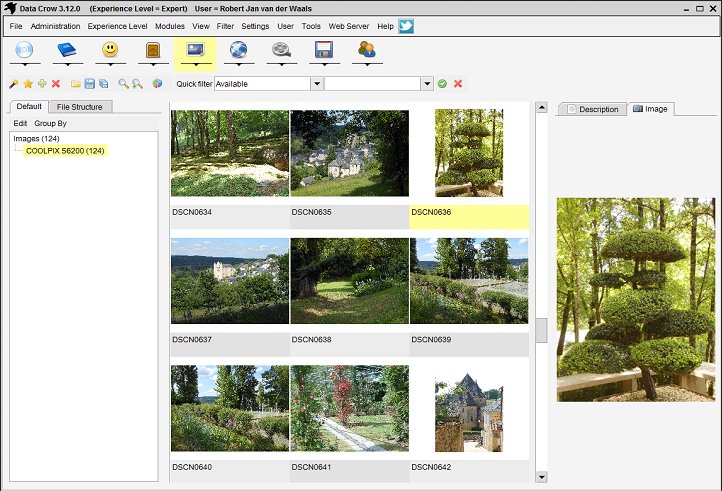The height and width of the screenshot is (491, 722).
Task: Clear quick filter with red X icon
Action: pos(458,84)
